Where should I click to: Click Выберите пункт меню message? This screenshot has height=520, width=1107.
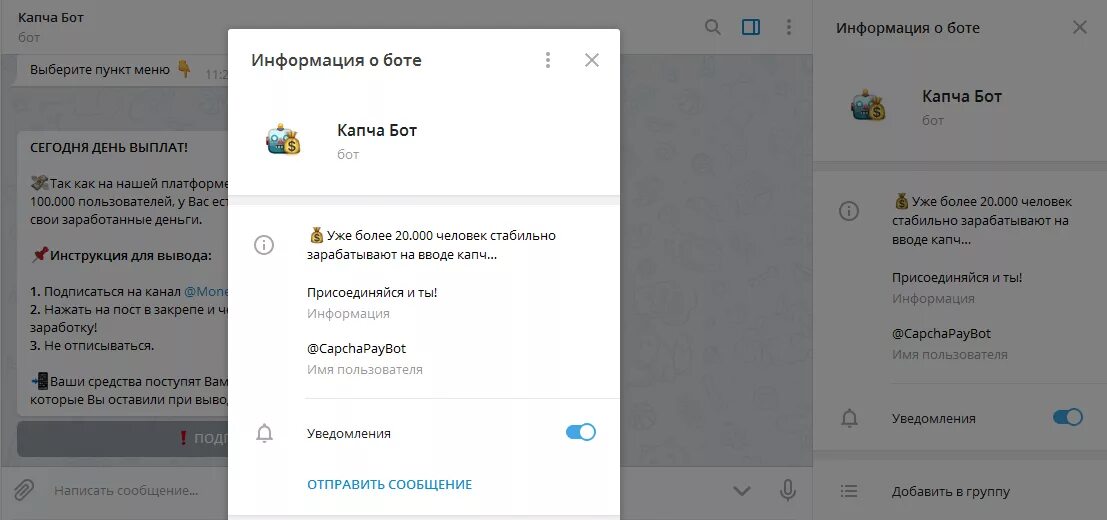coord(100,70)
